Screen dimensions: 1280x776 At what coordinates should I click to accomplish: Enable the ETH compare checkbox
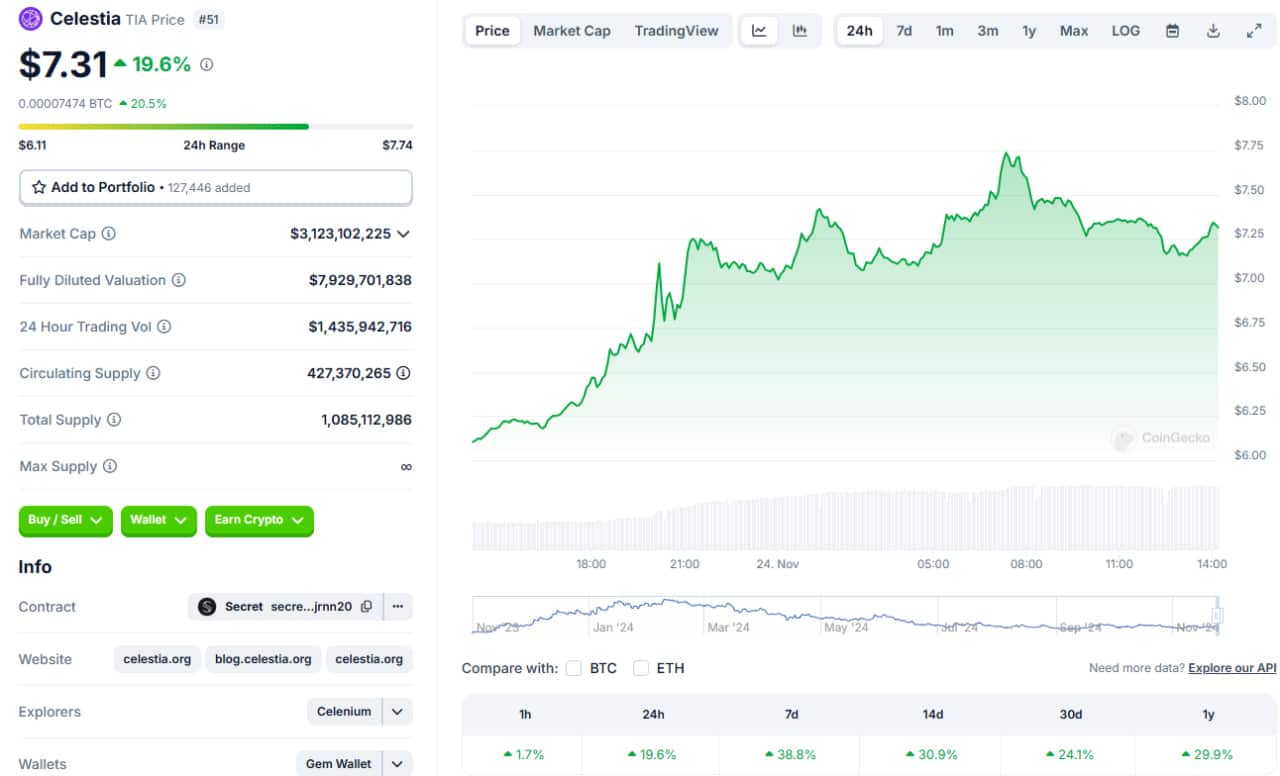641,668
